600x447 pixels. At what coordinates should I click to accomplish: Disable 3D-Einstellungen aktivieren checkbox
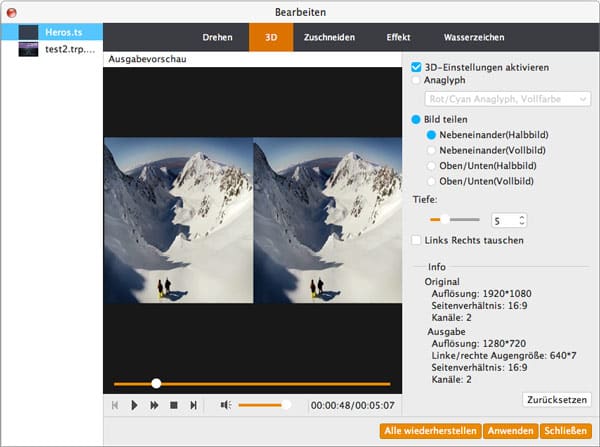point(418,67)
